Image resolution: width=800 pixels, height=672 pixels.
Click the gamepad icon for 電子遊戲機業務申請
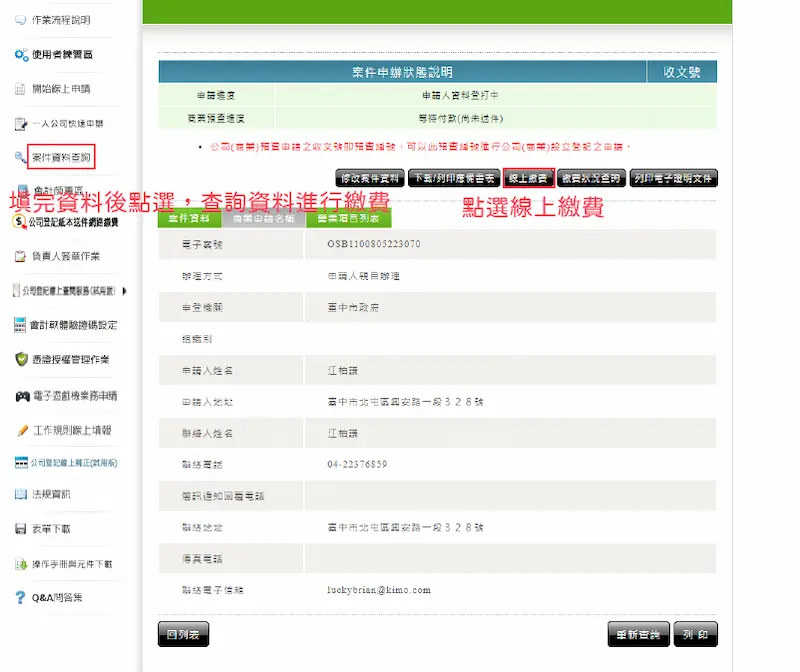(x=21, y=396)
